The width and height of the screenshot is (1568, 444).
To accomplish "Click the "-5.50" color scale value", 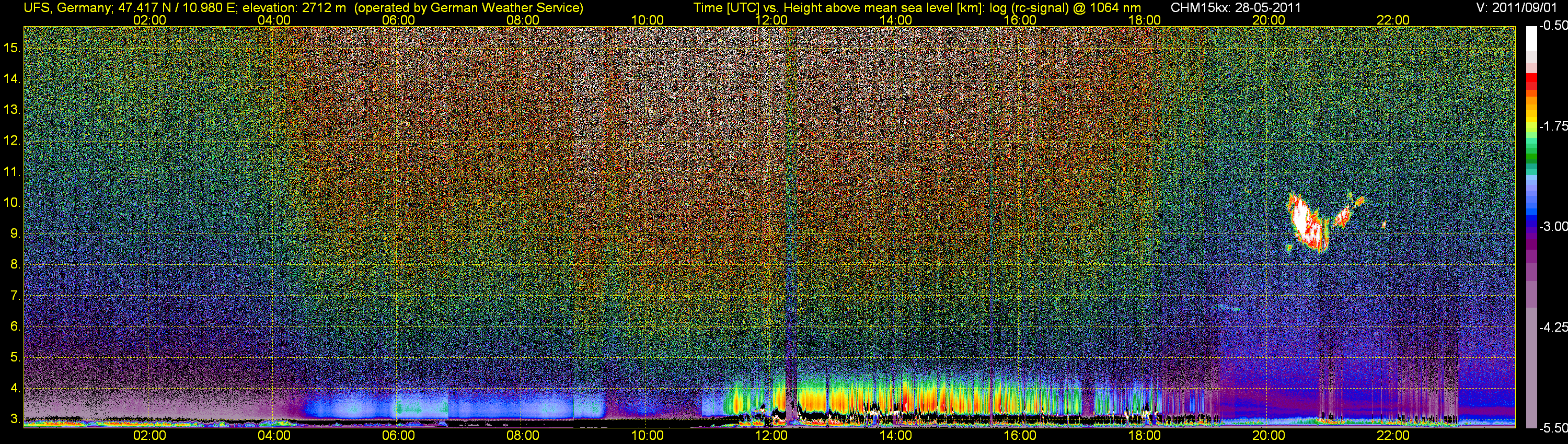I will [x=1553, y=428].
